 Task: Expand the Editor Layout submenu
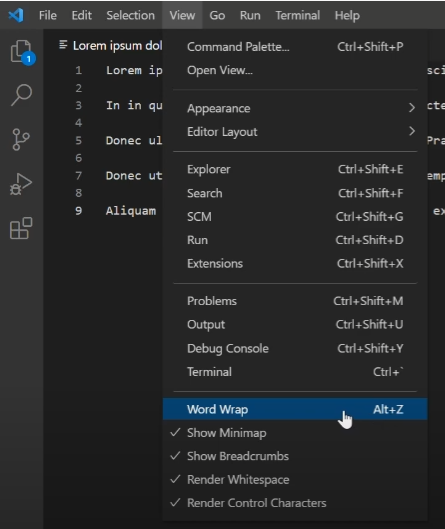(x=295, y=132)
